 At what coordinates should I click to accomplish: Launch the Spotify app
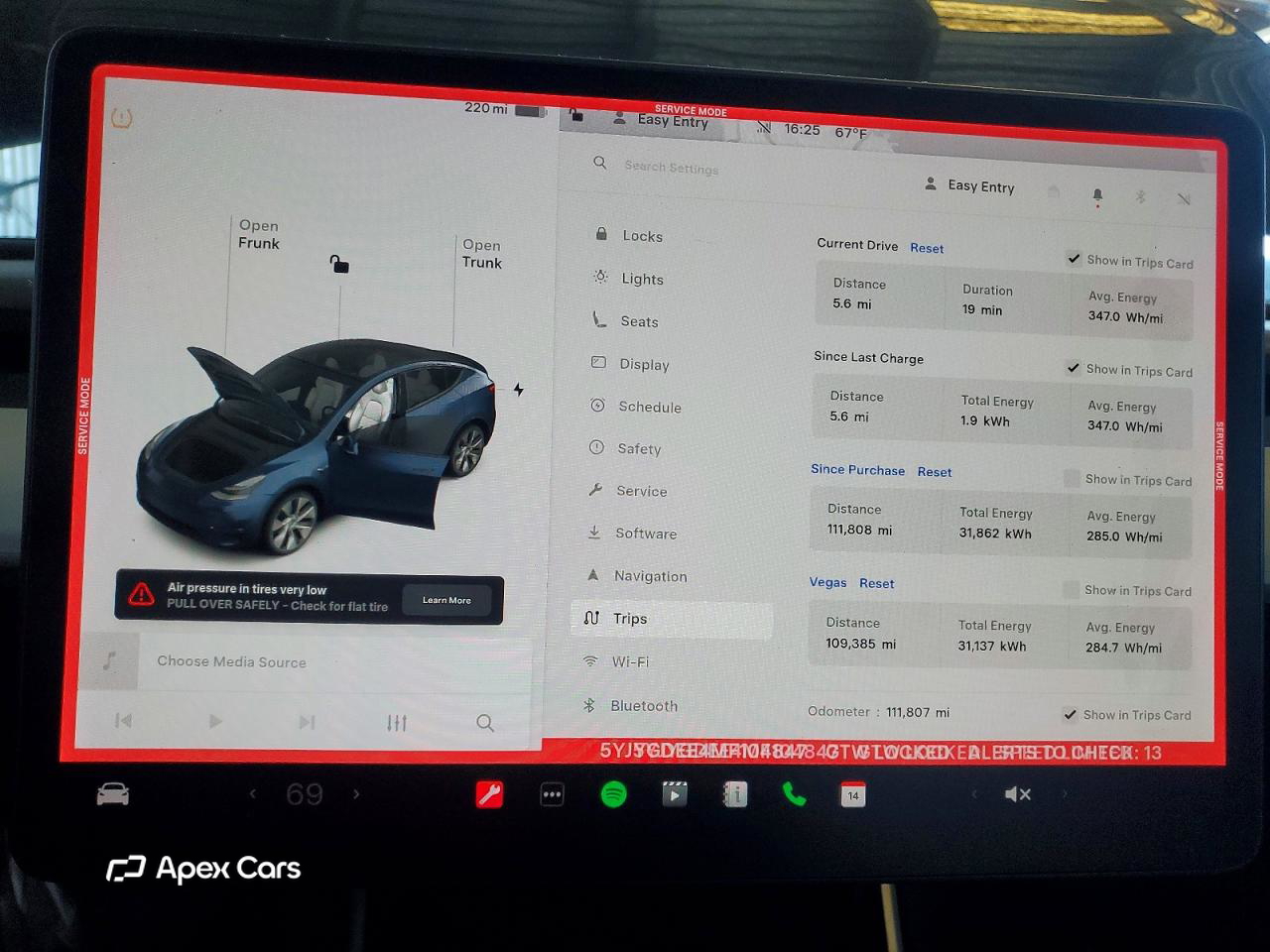pos(614,794)
